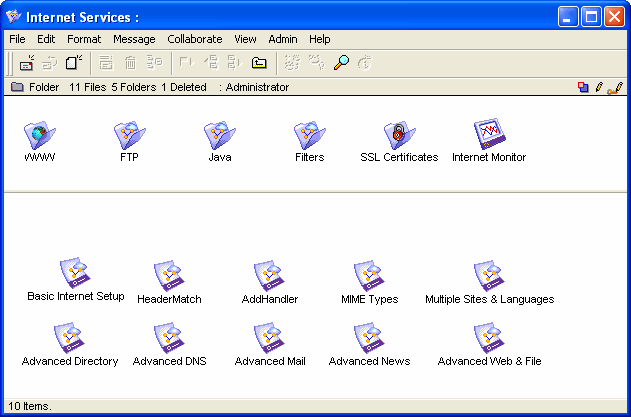Close the Internet Services window
Screen dimensions: 631x417
(614, 17)
